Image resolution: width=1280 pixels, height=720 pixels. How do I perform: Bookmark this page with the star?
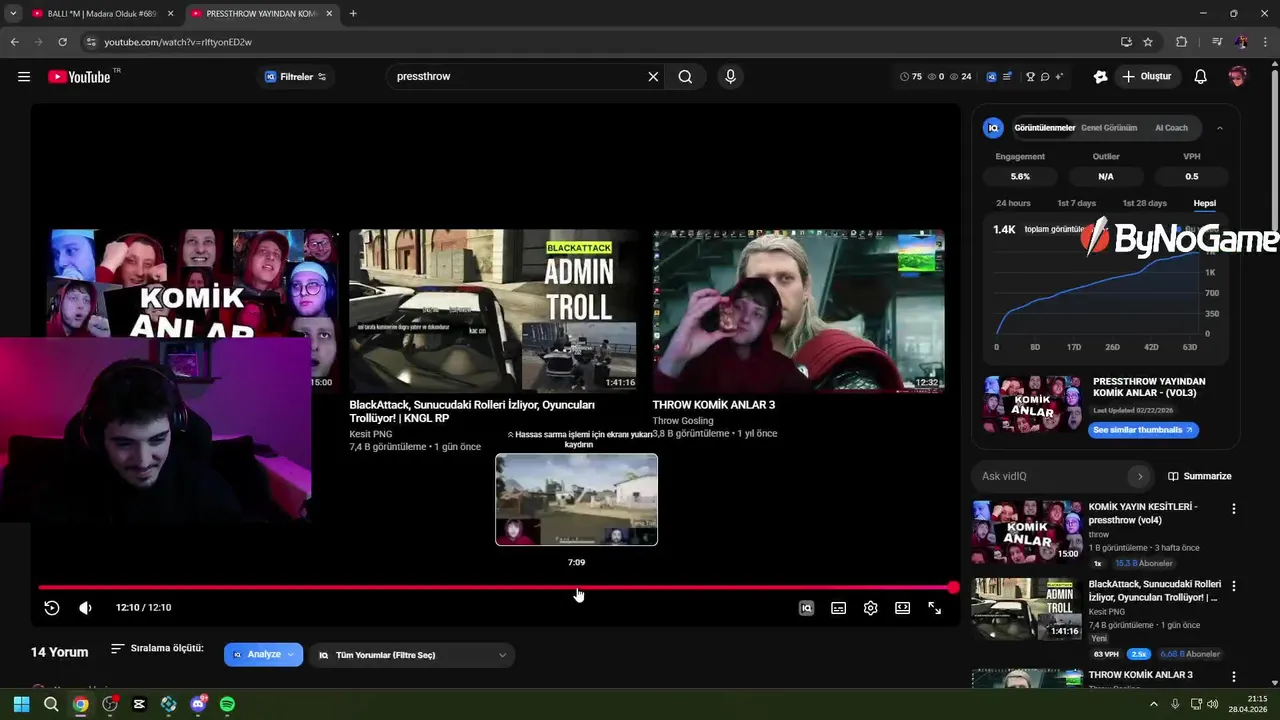pyautogui.click(x=1148, y=42)
